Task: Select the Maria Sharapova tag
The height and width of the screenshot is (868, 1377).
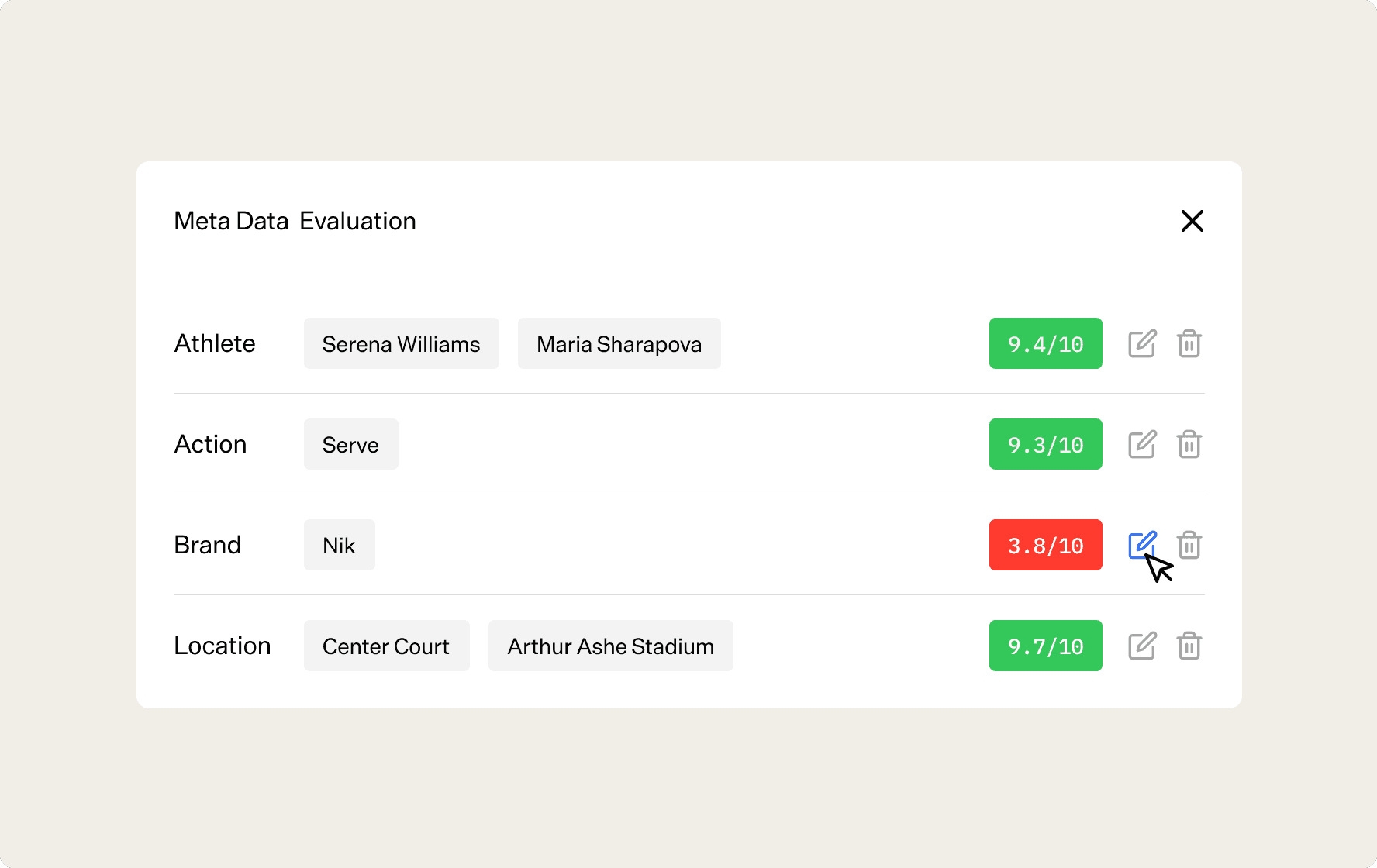Action: pyautogui.click(x=619, y=343)
